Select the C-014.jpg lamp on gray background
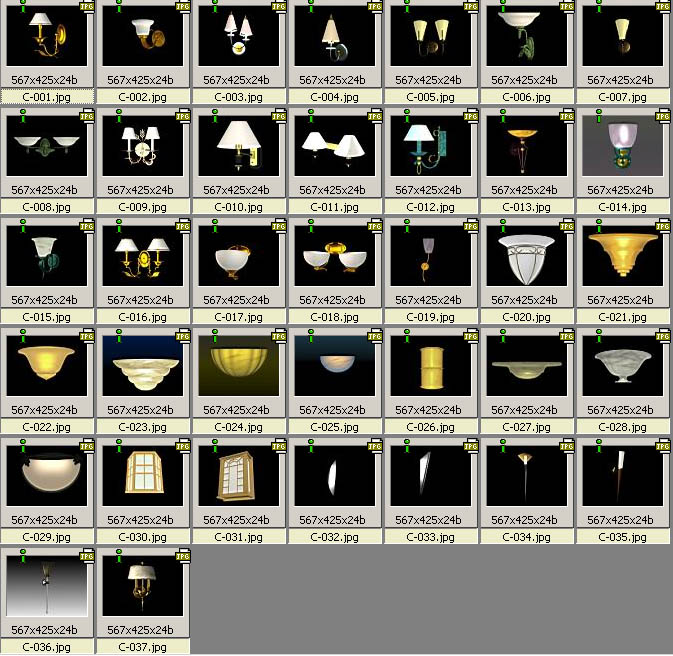The image size is (673, 656). coord(623,146)
